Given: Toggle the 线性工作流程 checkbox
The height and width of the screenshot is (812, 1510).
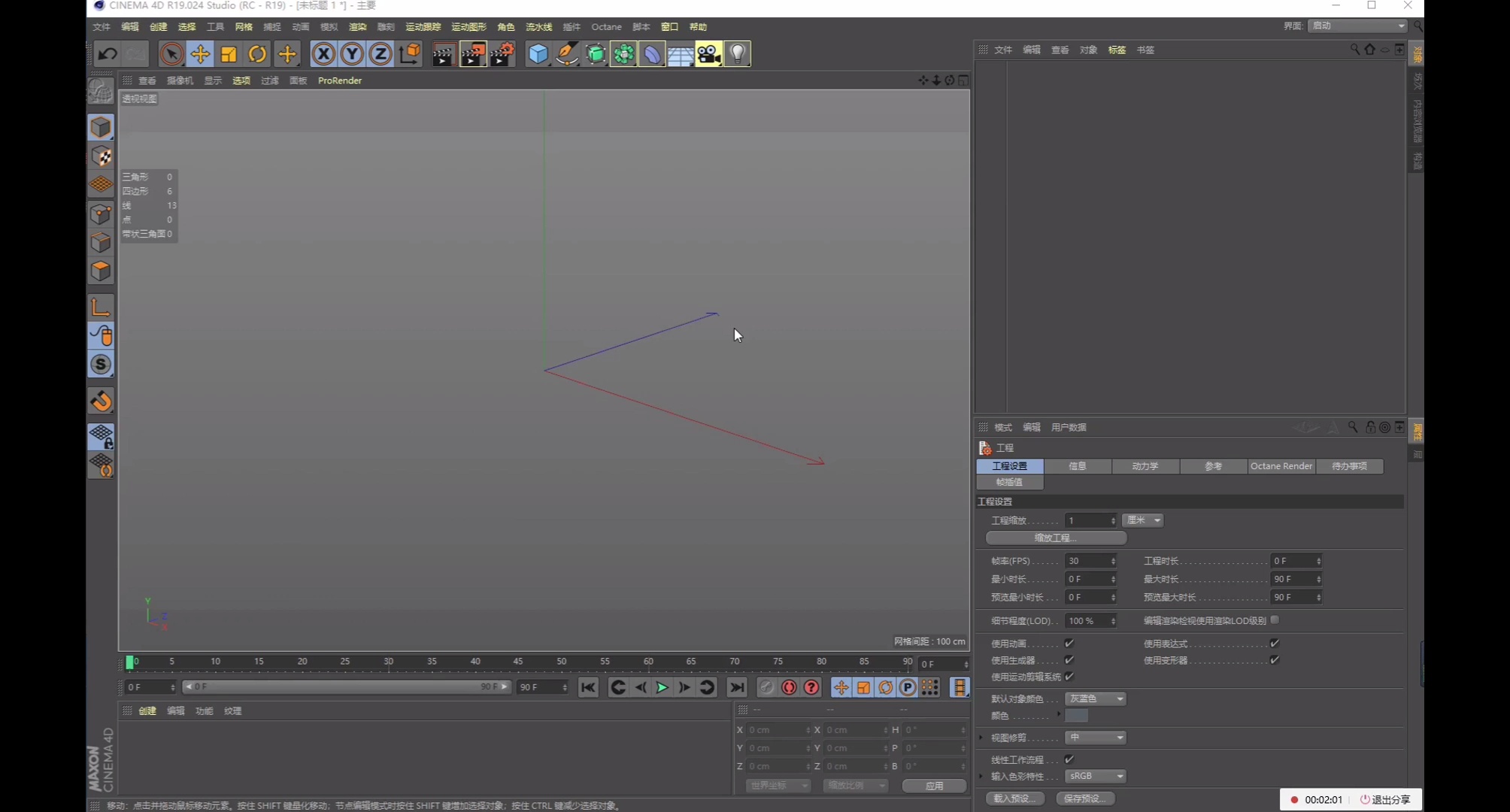Looking at the screenshot, I should tap(1069, 759).
